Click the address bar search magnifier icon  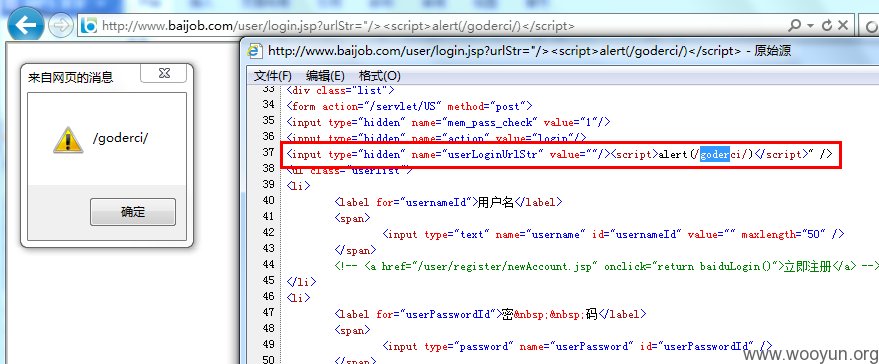pos(795,26)
